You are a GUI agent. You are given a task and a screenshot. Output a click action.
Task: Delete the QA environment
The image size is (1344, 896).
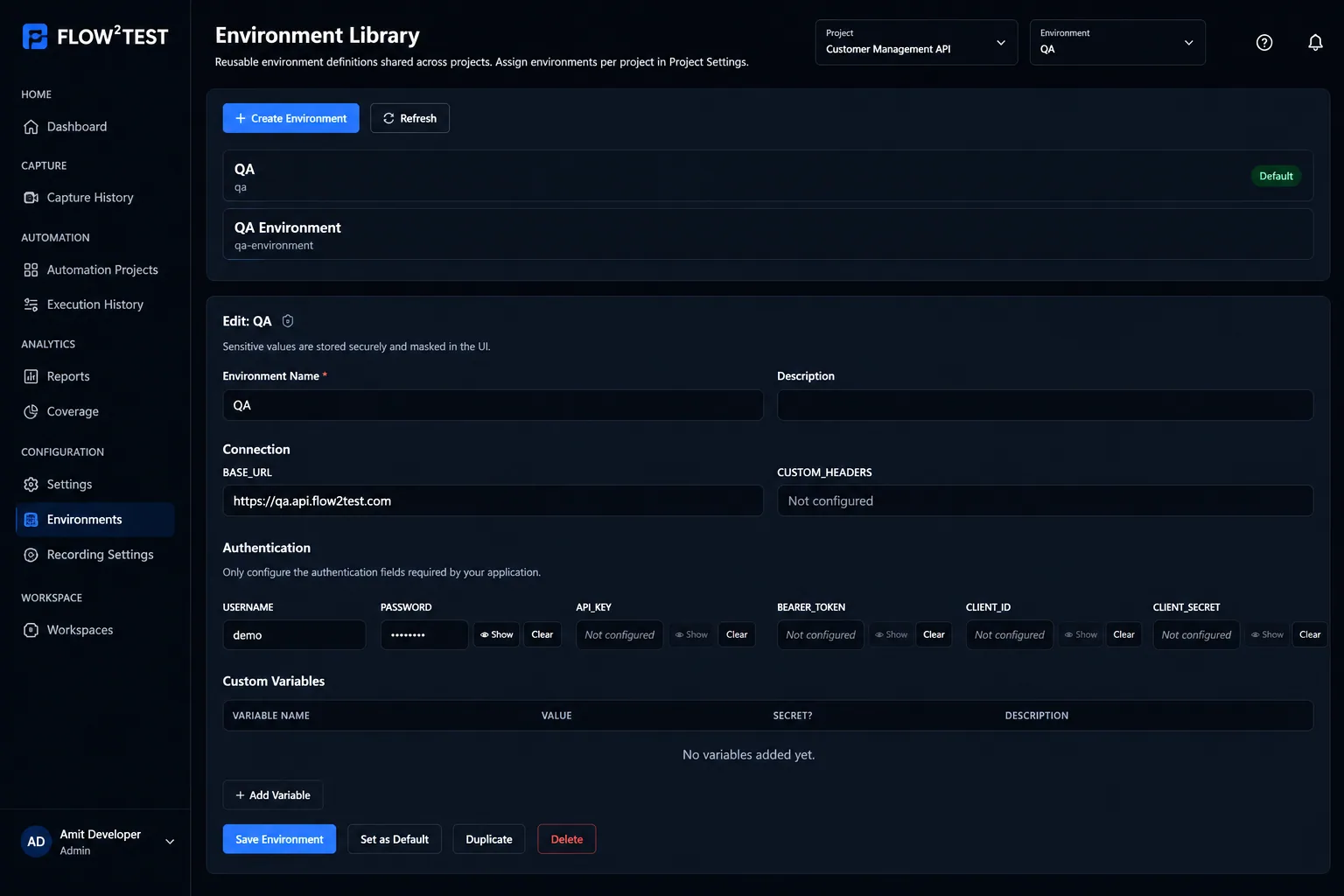click(566, 839)
